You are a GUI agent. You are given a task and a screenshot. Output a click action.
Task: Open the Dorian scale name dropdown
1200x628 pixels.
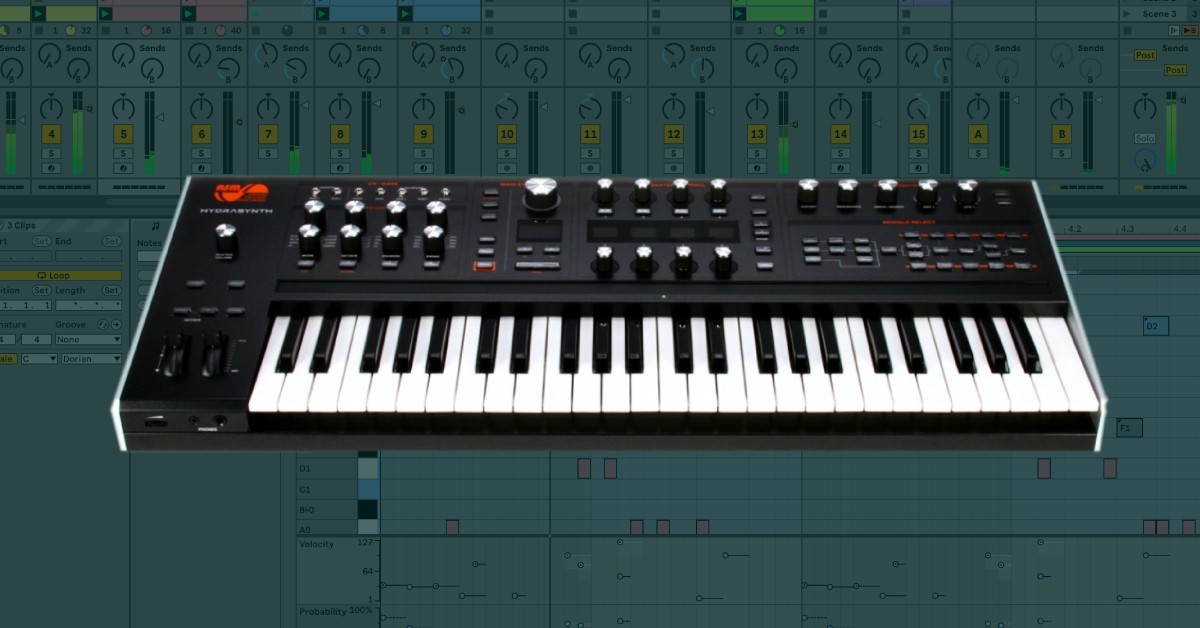(x=91, y=359)
